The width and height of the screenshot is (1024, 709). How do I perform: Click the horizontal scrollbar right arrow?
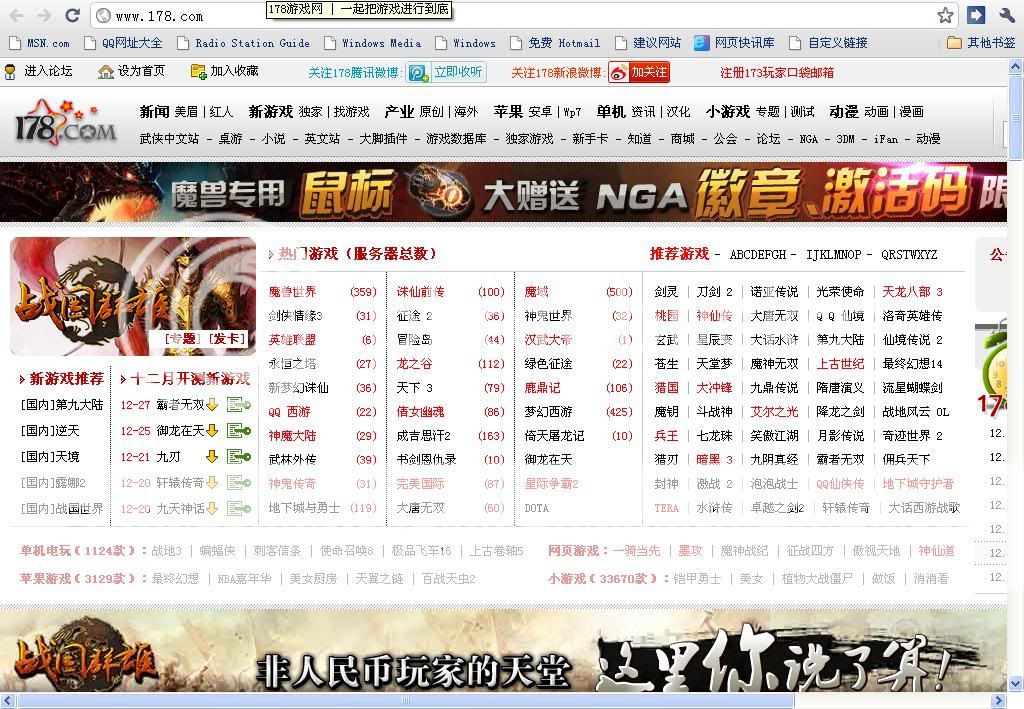pyautogui.click(x=998, y=701)
